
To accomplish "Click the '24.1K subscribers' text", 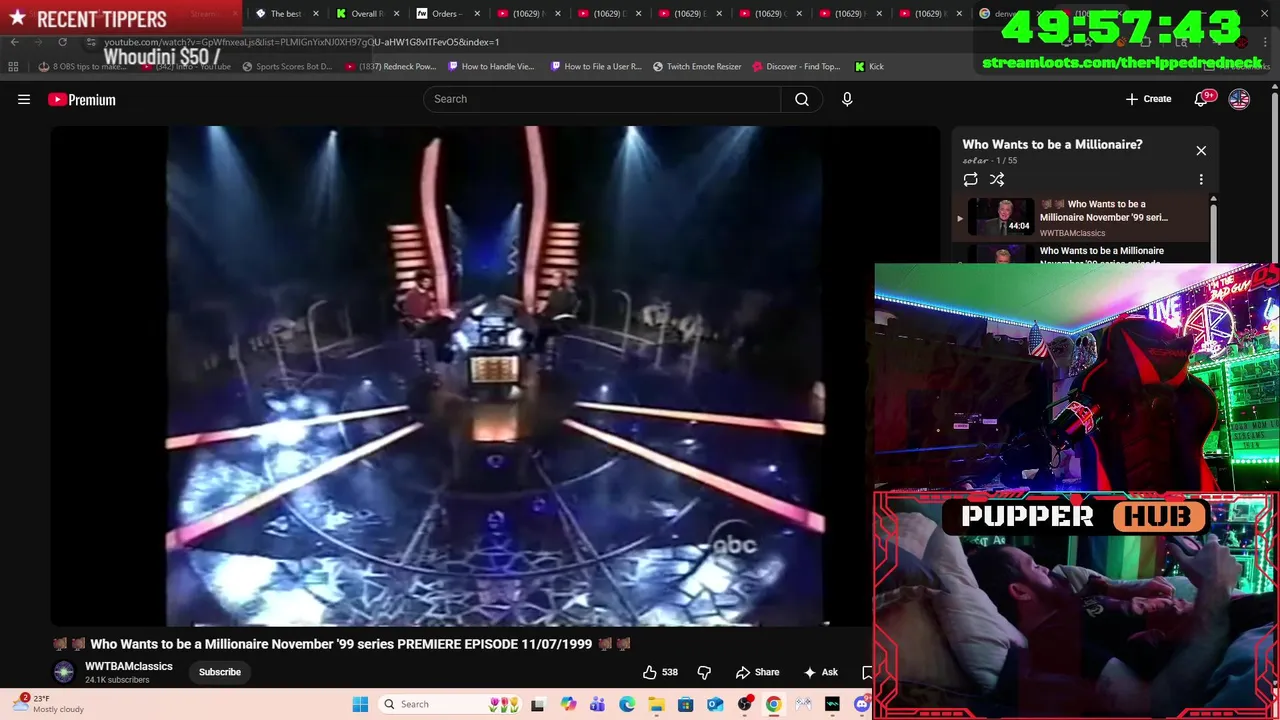I will [117, 680].
